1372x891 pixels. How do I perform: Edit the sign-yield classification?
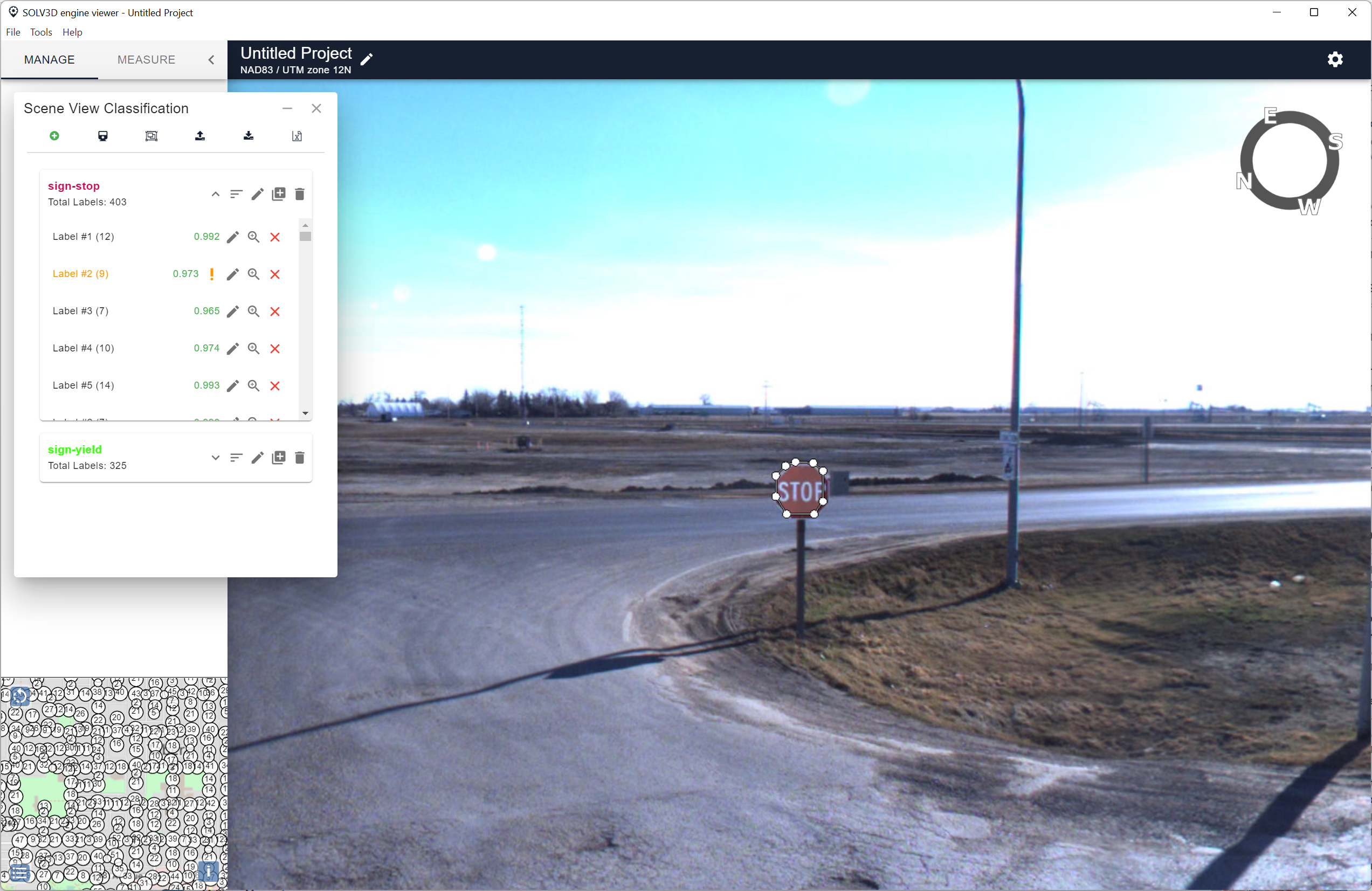[x=257, y=458]
